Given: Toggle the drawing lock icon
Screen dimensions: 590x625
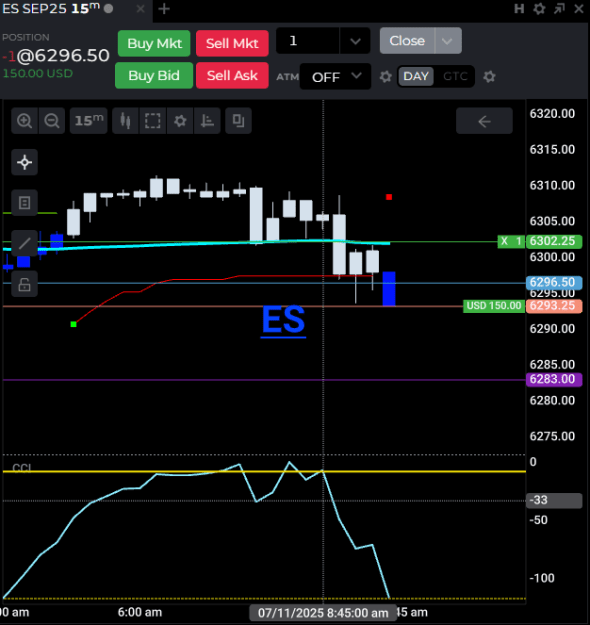Looking at the screenshot, I should coord(25,284).
